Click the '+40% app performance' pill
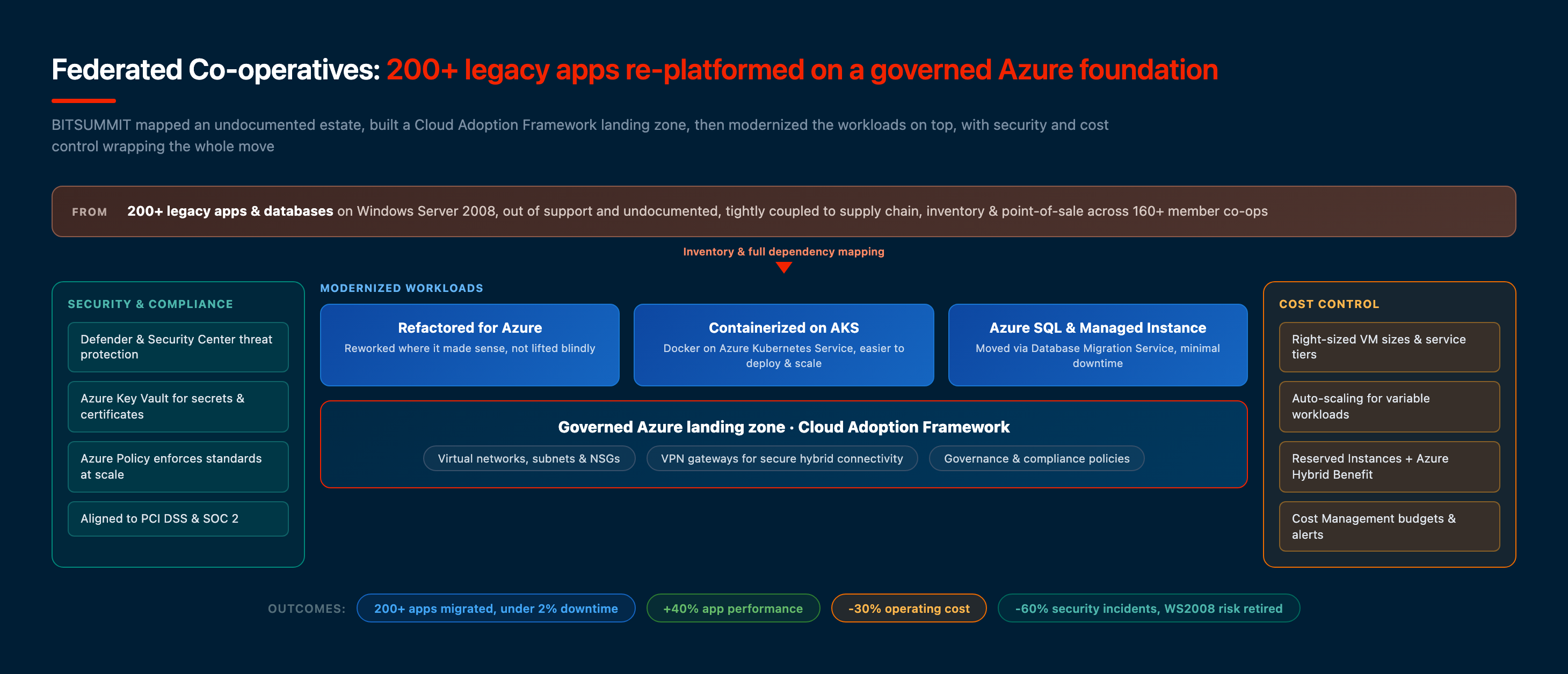This screenshot has width=1568, height=674. (733, 609)
